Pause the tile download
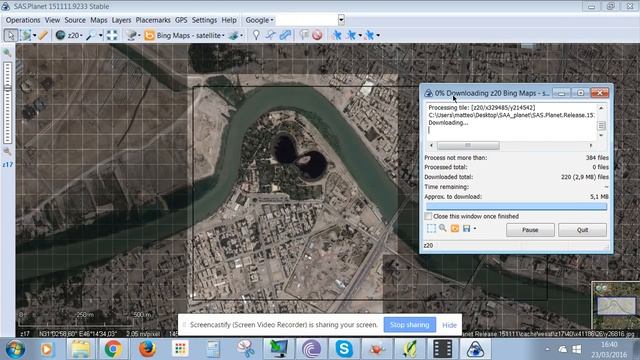Screen dimensions: 640x360 530,230
